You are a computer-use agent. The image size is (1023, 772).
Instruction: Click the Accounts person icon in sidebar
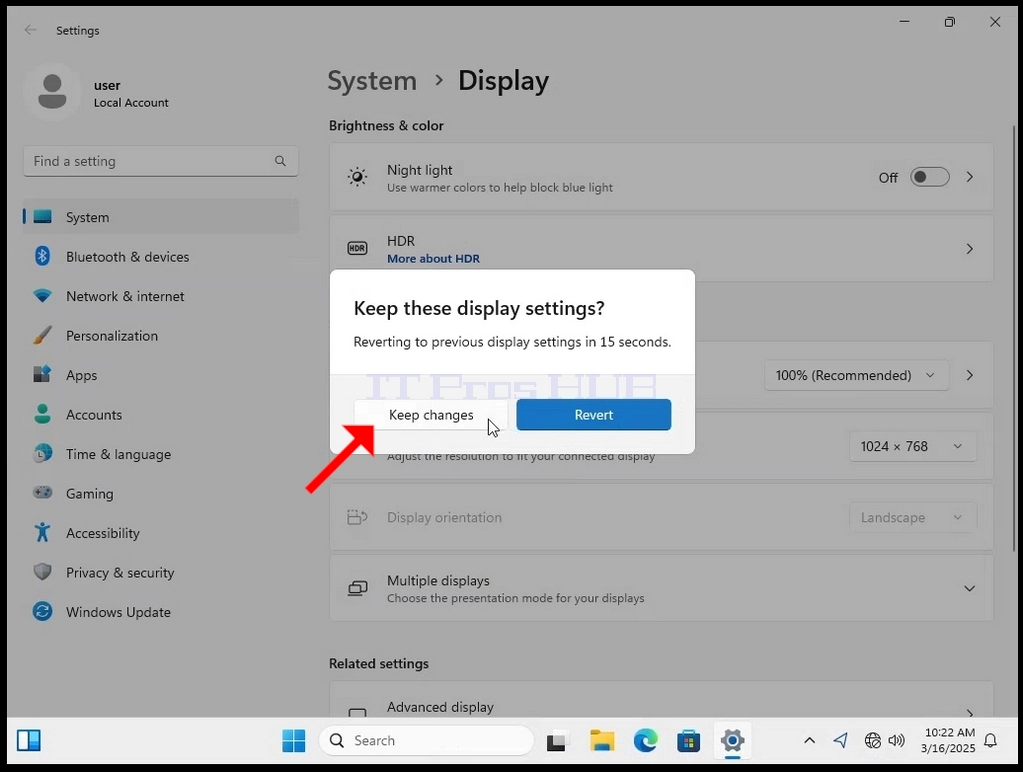coord(42,414)
